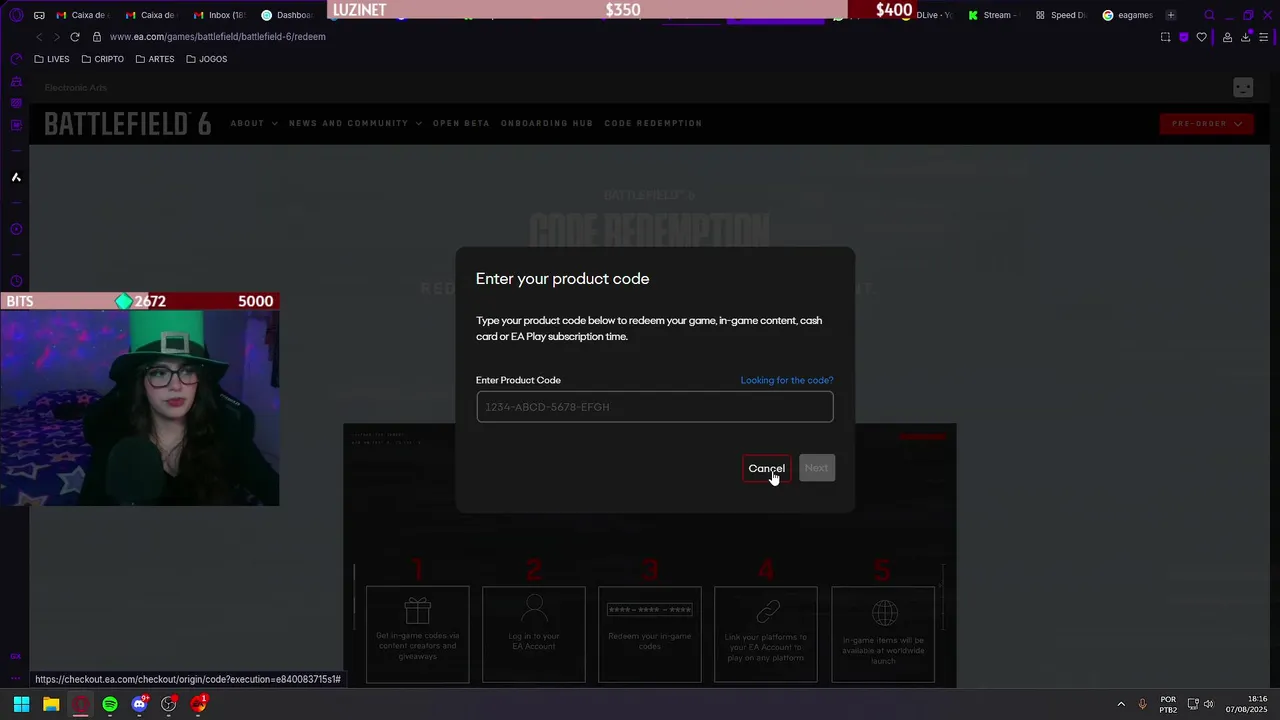The width and height of the screenshot is (1280, 720).
Task: Take a snapshot of the page
Action: coord(1165,37)
